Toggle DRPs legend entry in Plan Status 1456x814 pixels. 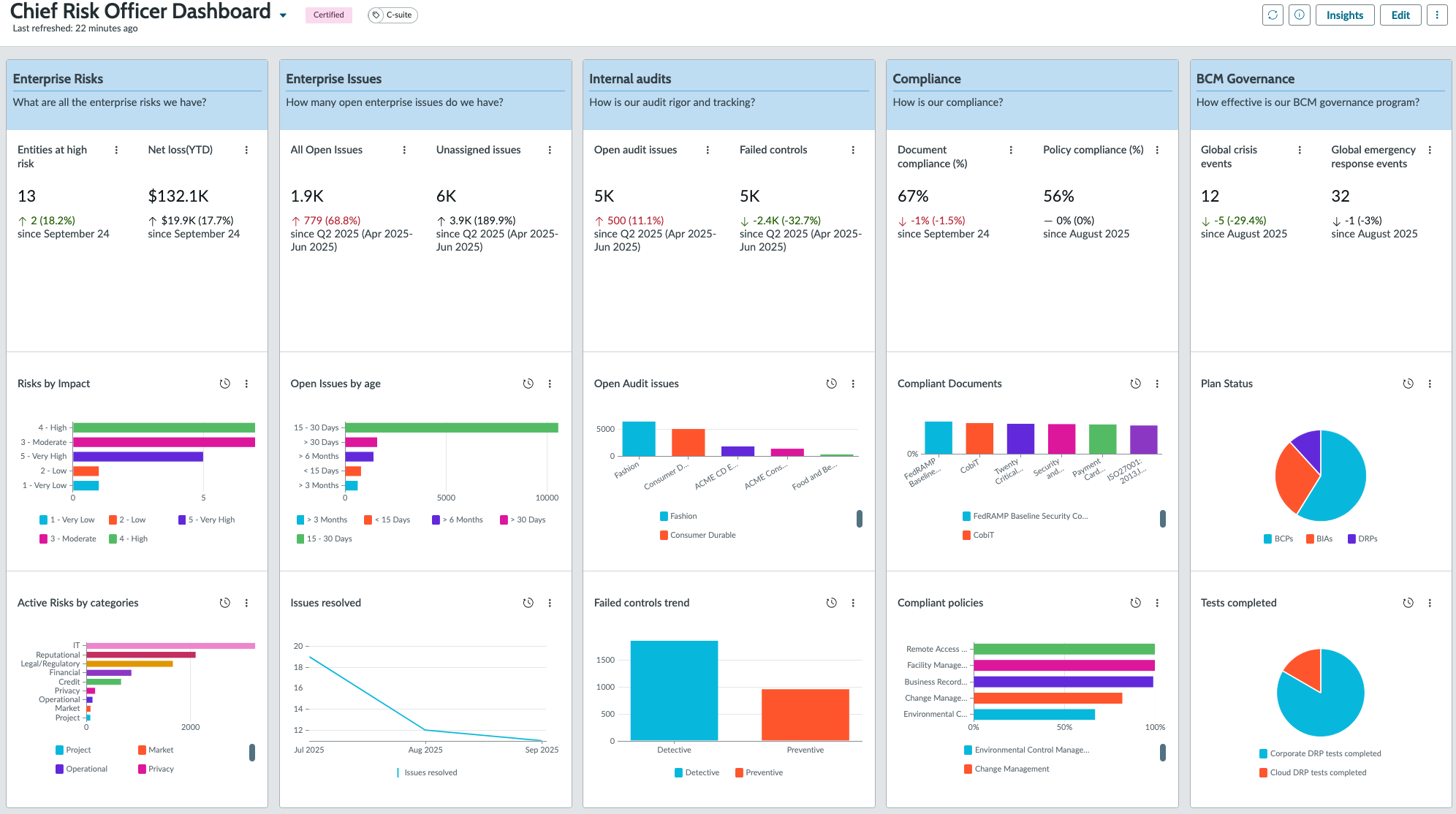point(1362,539)
